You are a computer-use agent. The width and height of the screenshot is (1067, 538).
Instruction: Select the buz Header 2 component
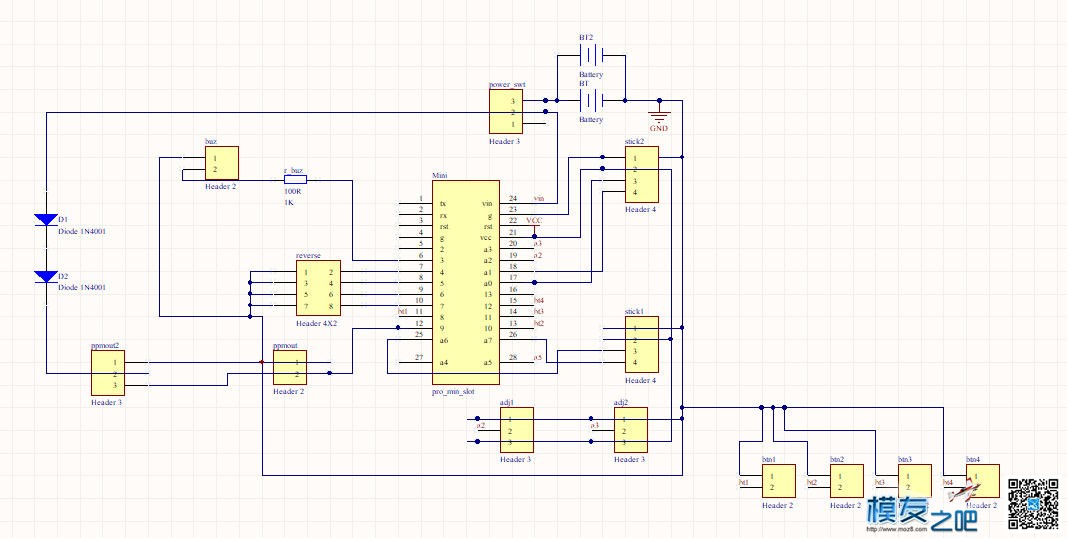222,163
